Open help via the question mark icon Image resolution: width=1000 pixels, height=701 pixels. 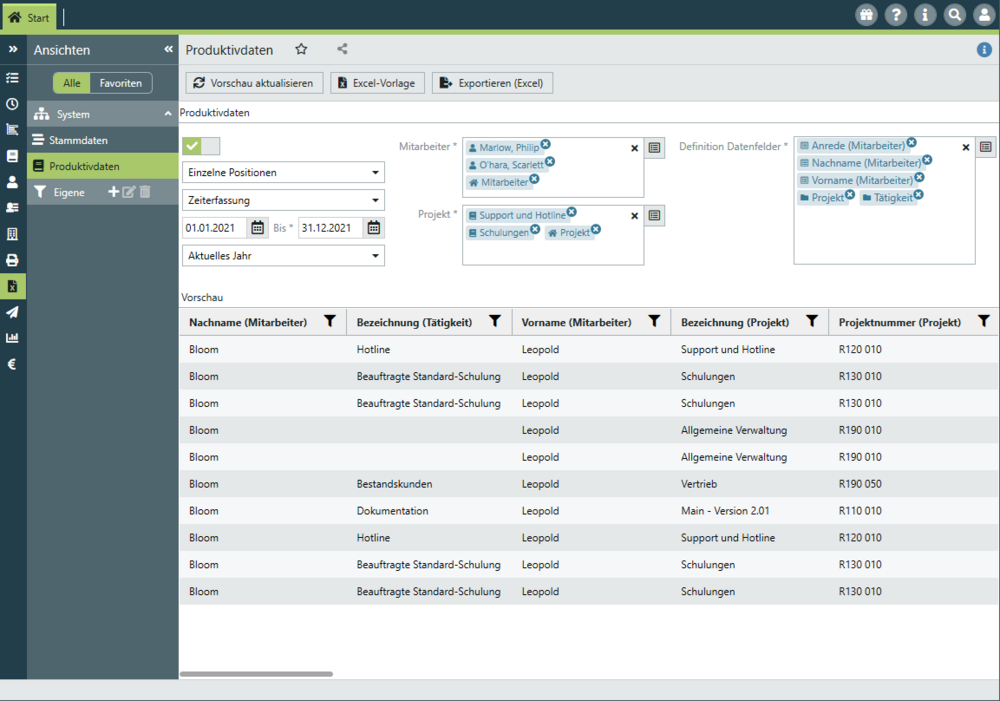click(x=895, y=14)
